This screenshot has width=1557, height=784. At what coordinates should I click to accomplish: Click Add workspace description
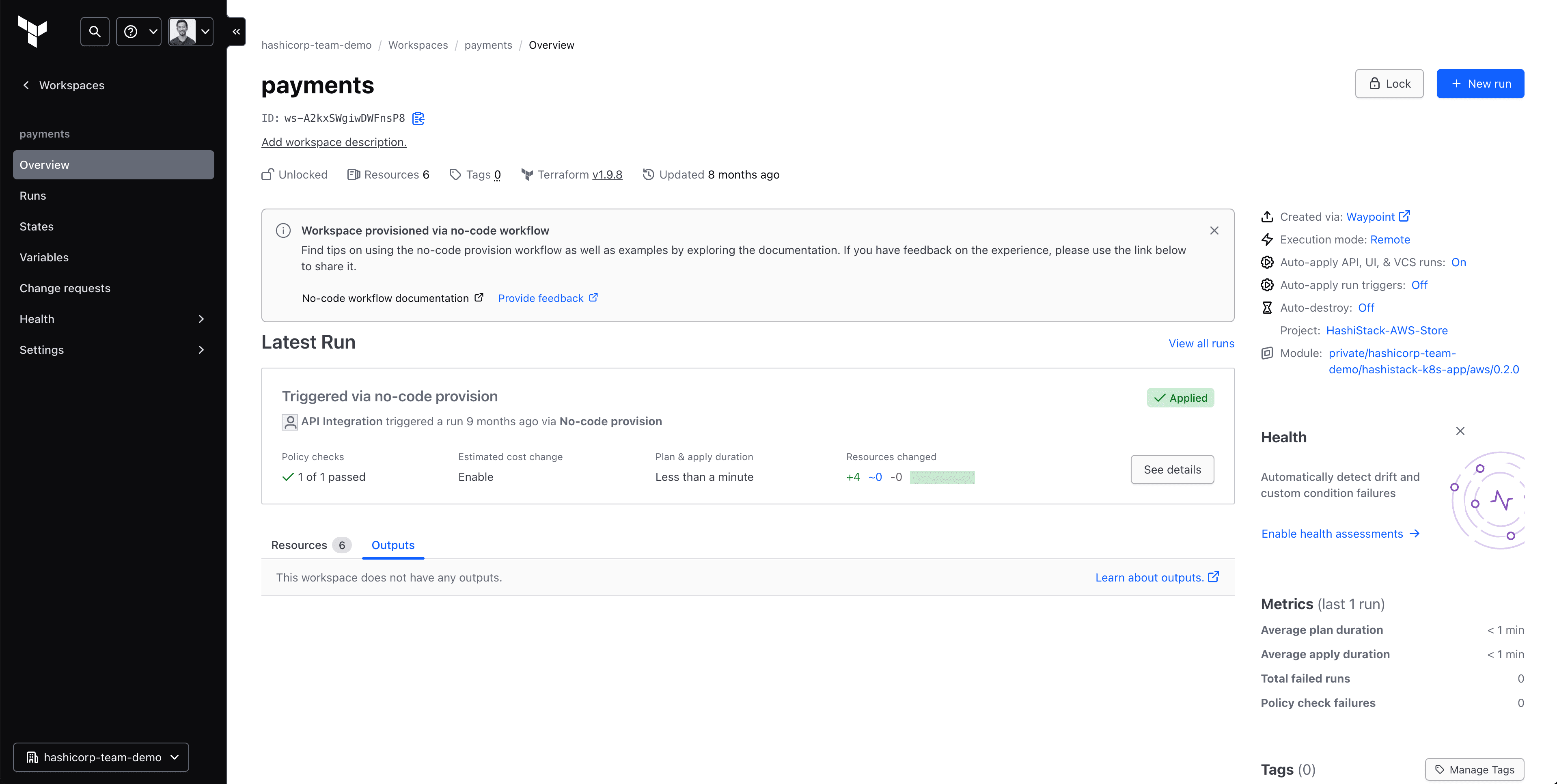(x=334, y=142)
